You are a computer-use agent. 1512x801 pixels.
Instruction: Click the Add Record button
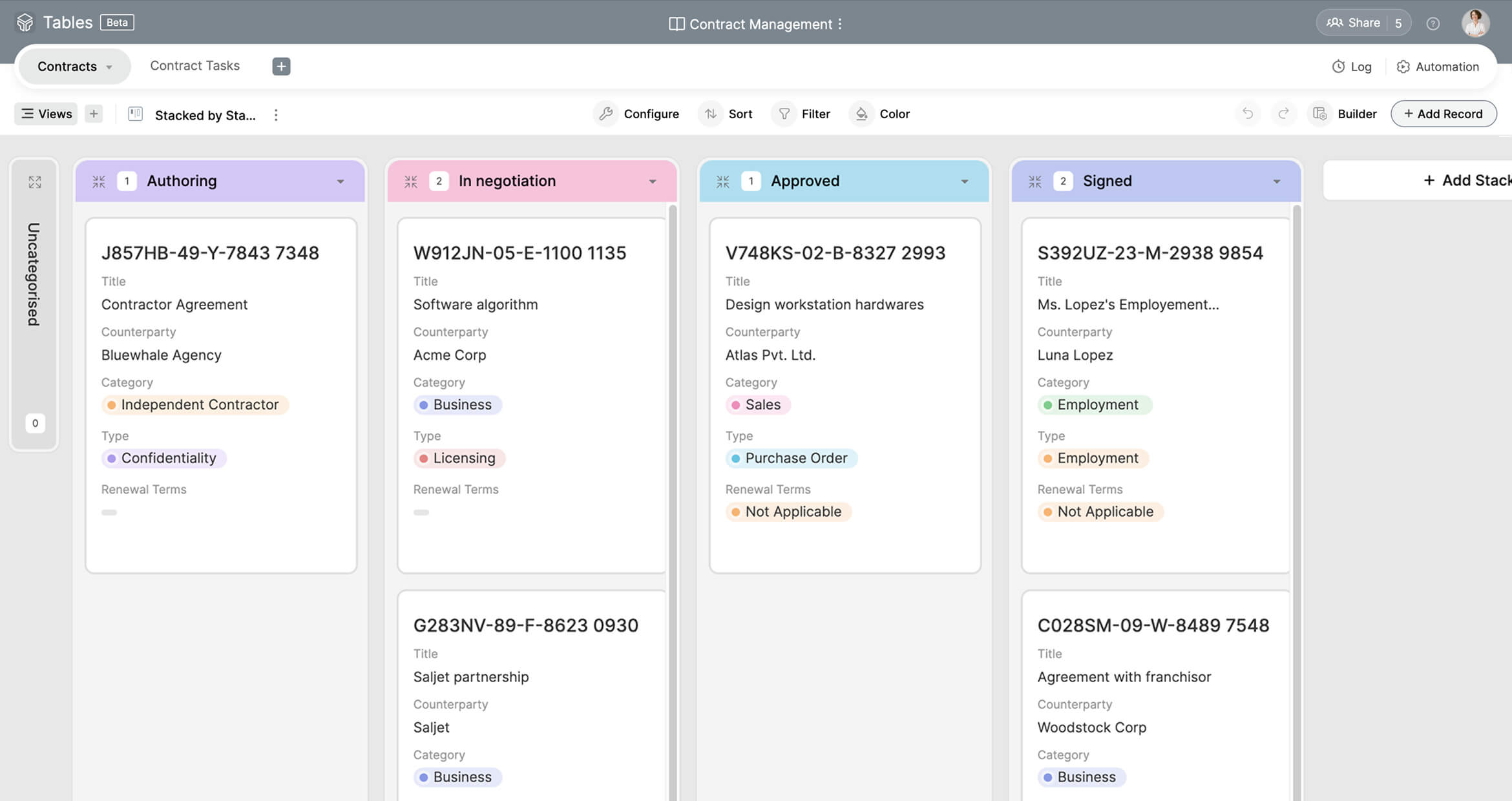point(1443,114)
